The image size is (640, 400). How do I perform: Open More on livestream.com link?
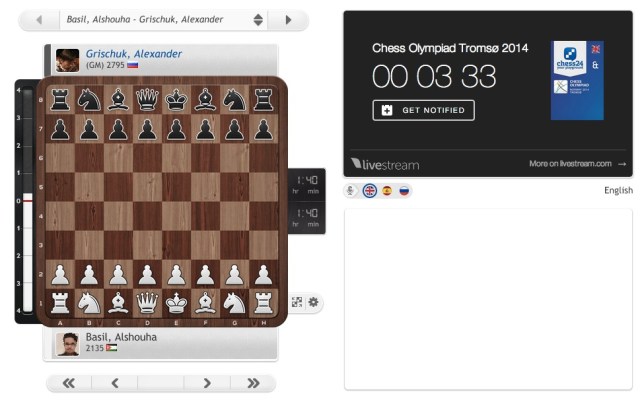[x=577, y=164]
